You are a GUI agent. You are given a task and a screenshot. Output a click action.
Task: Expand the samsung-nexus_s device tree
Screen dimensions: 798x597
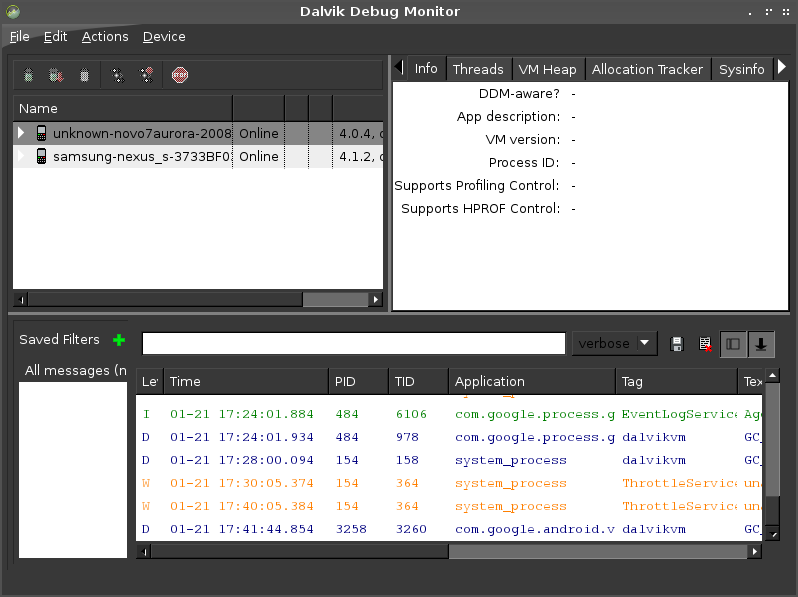pos(21,156)
